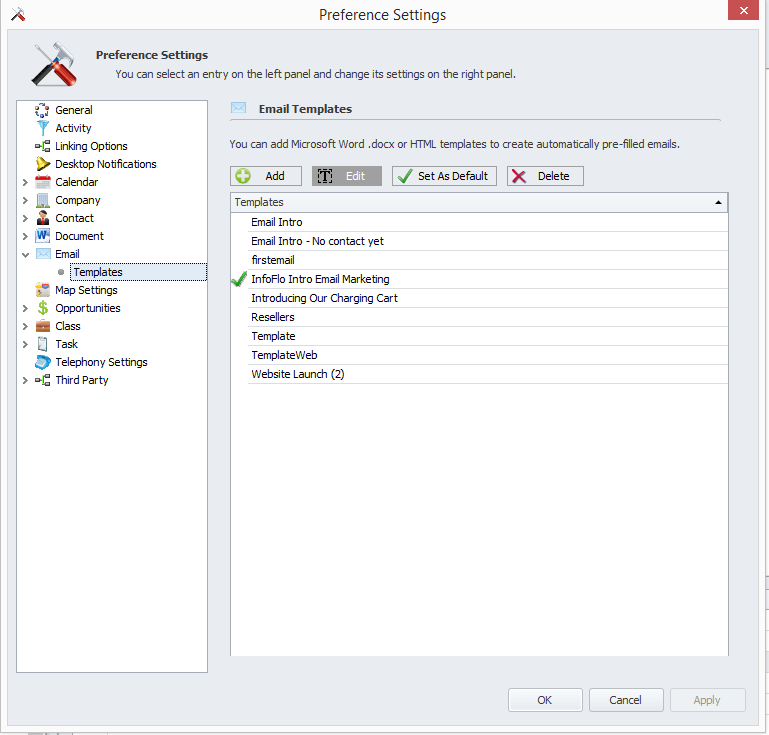The height and width of the screenshot is (735, 769).
Task: Select the Templates sub-item under Email
Action: point(98,272)
